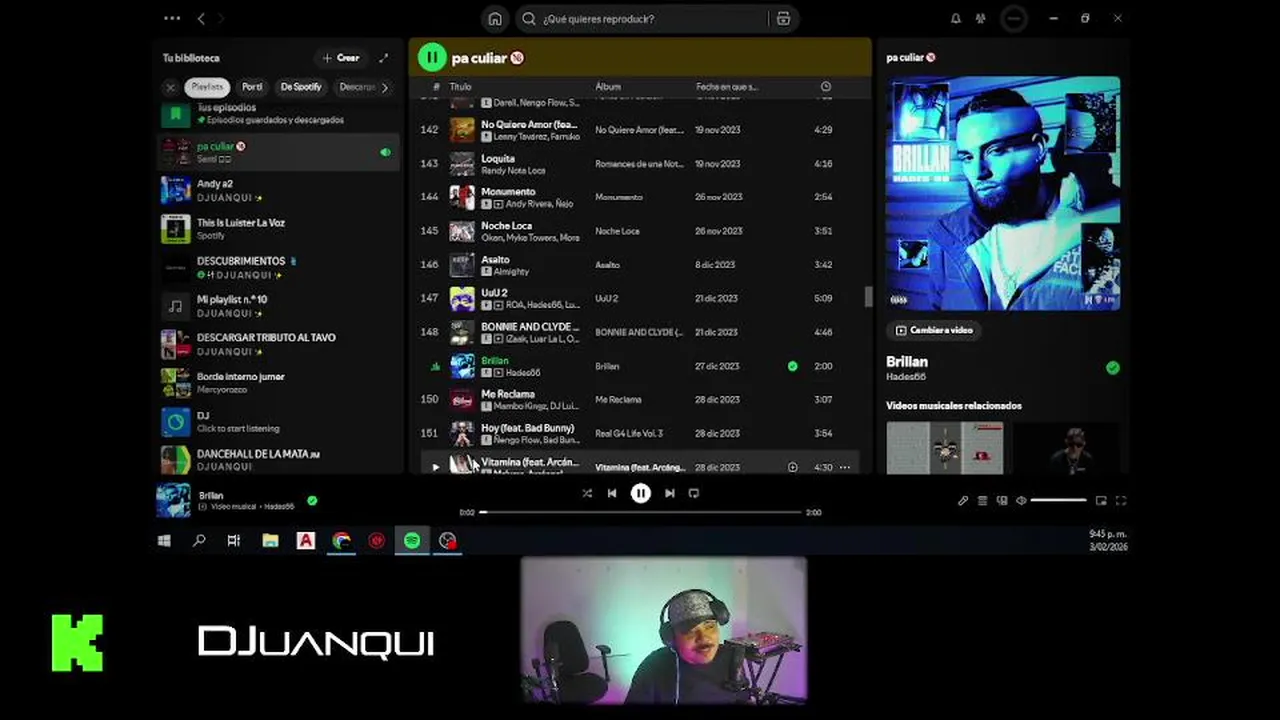Open Hades66 artist link in right panel
The width and height of the screenshot is (1280, 720).
906,377
